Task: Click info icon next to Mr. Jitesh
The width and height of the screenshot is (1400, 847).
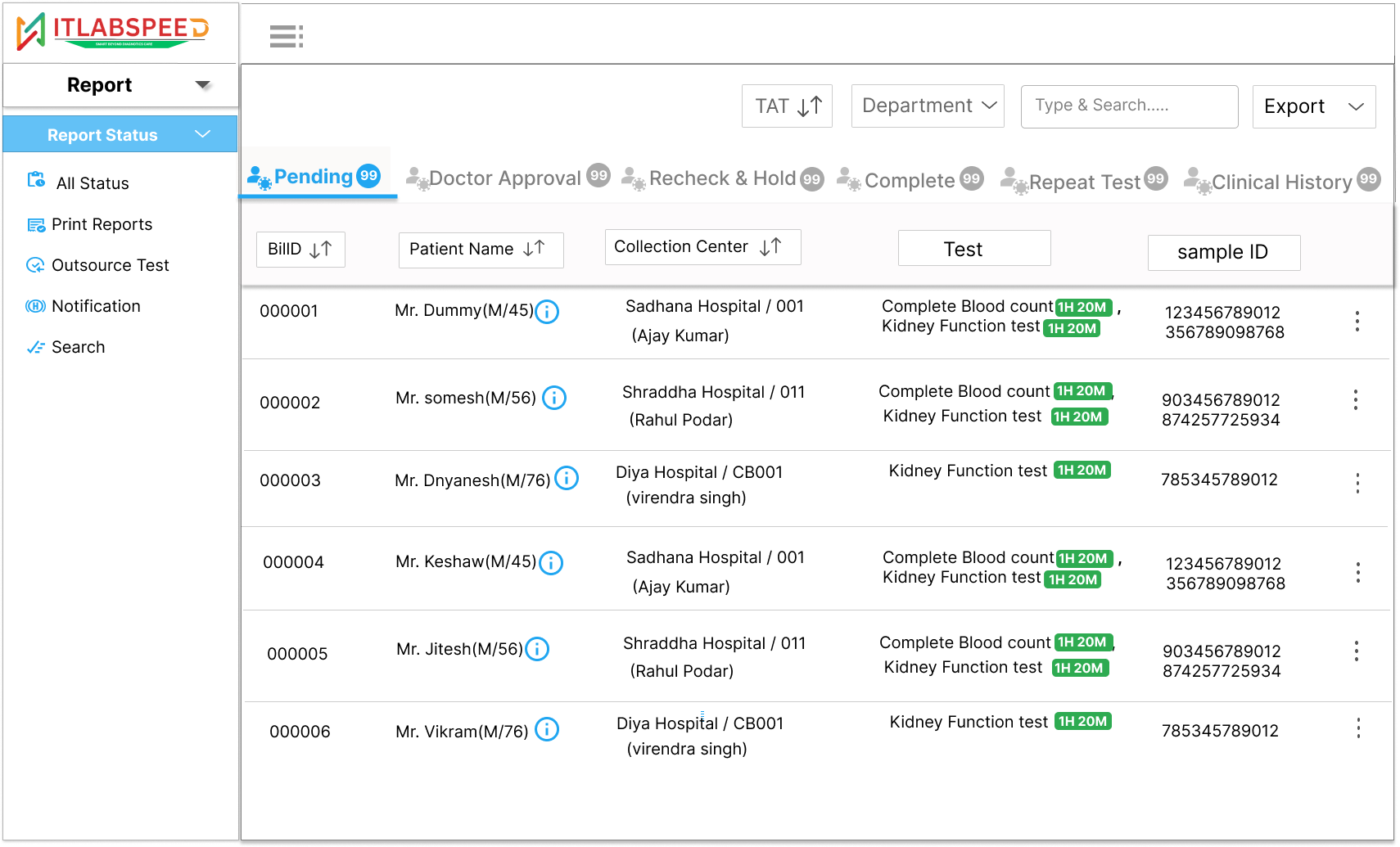Action: tap(537, 649)
